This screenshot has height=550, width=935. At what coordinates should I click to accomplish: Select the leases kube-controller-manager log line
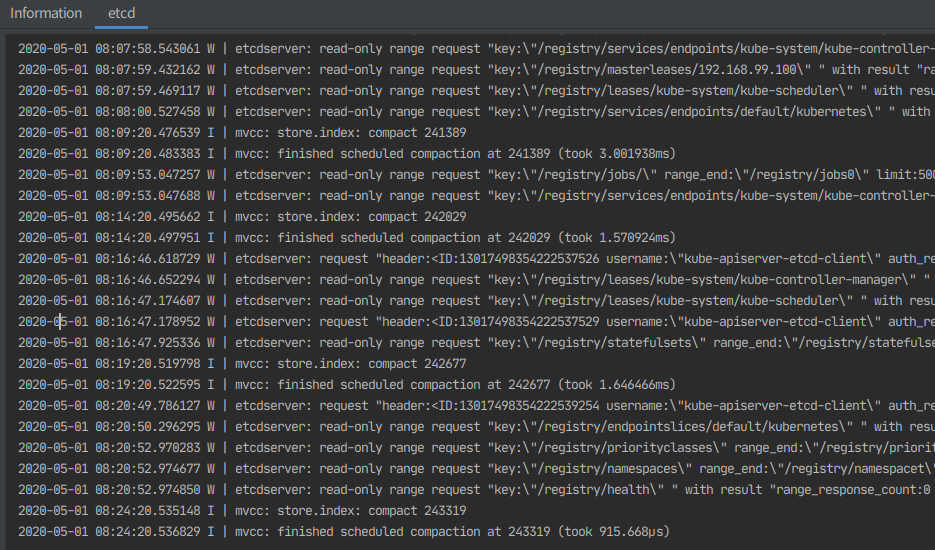coord(476,280)
